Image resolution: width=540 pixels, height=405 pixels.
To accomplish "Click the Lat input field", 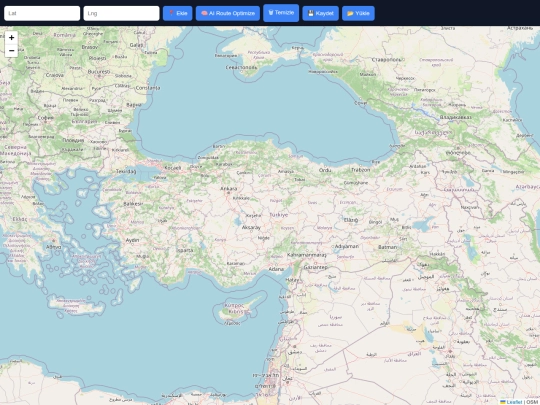I will pyautogui.click(x=42, y=13).
